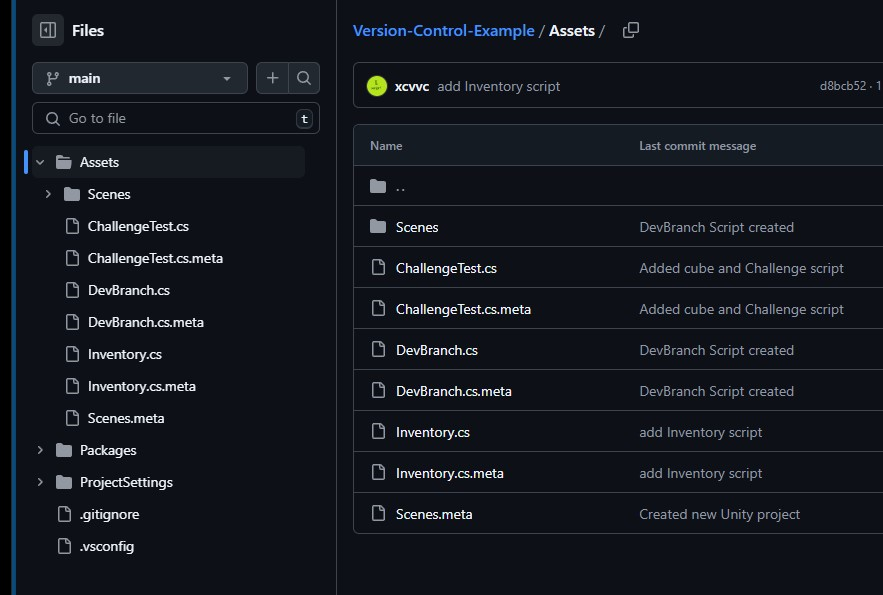
Task: Open Inventory.cs in file tree
Action: coord(124,355)
